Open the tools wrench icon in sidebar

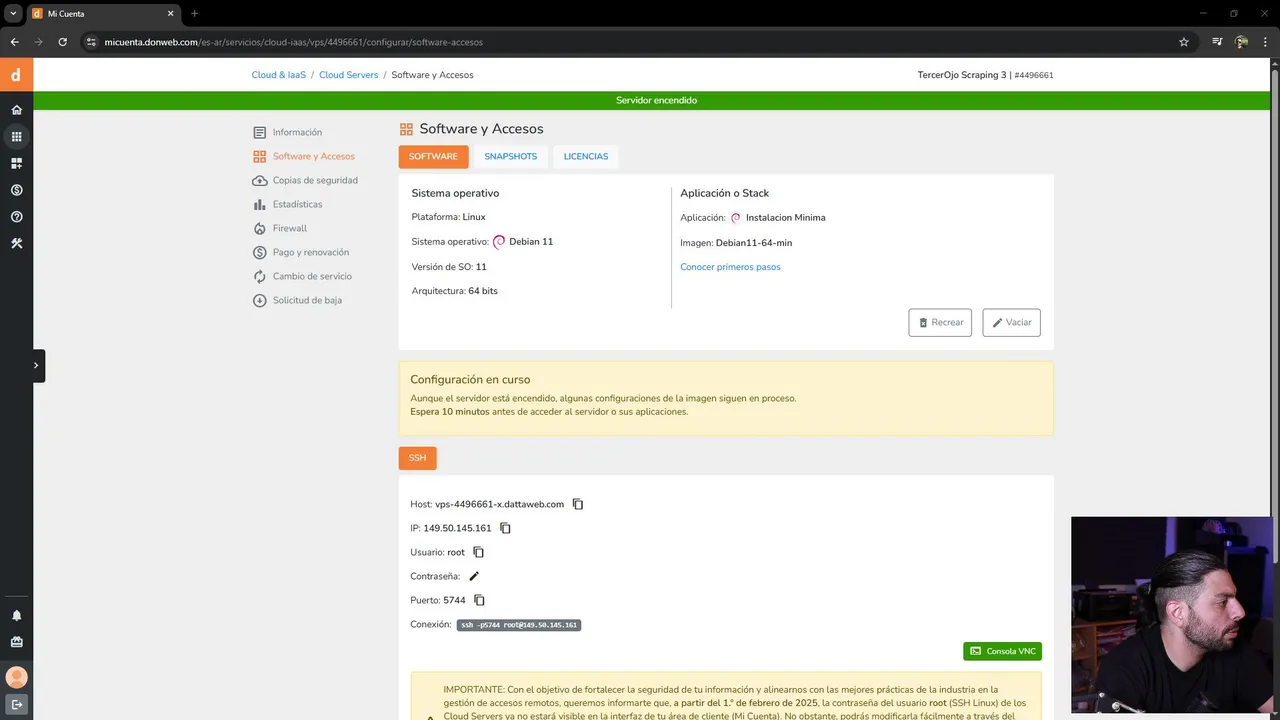coord(16,243)
